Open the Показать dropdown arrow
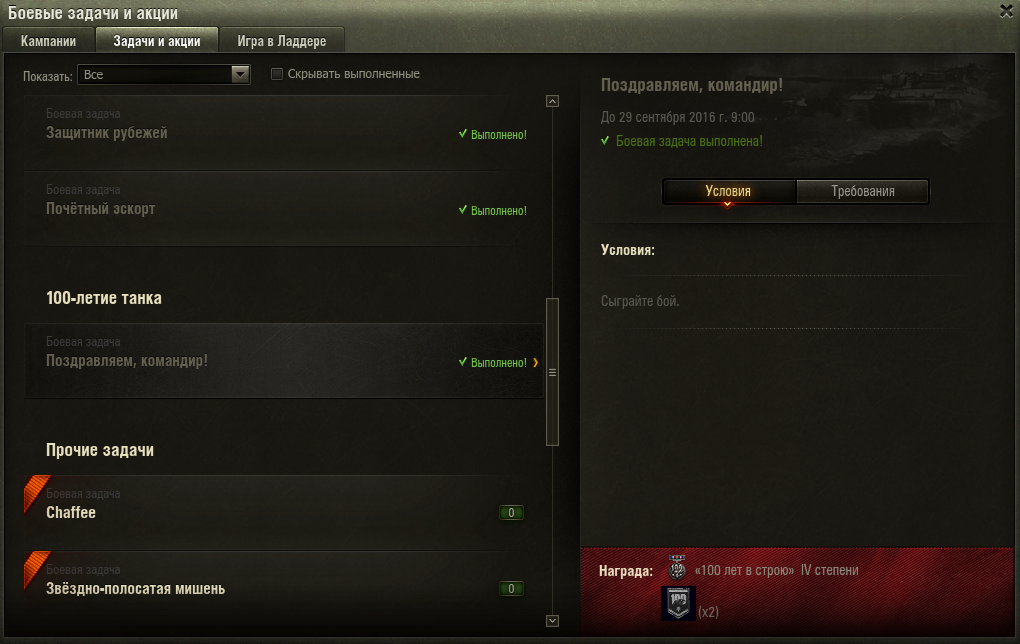Screen dimensions: 1020x644 (x=240, y=75)
